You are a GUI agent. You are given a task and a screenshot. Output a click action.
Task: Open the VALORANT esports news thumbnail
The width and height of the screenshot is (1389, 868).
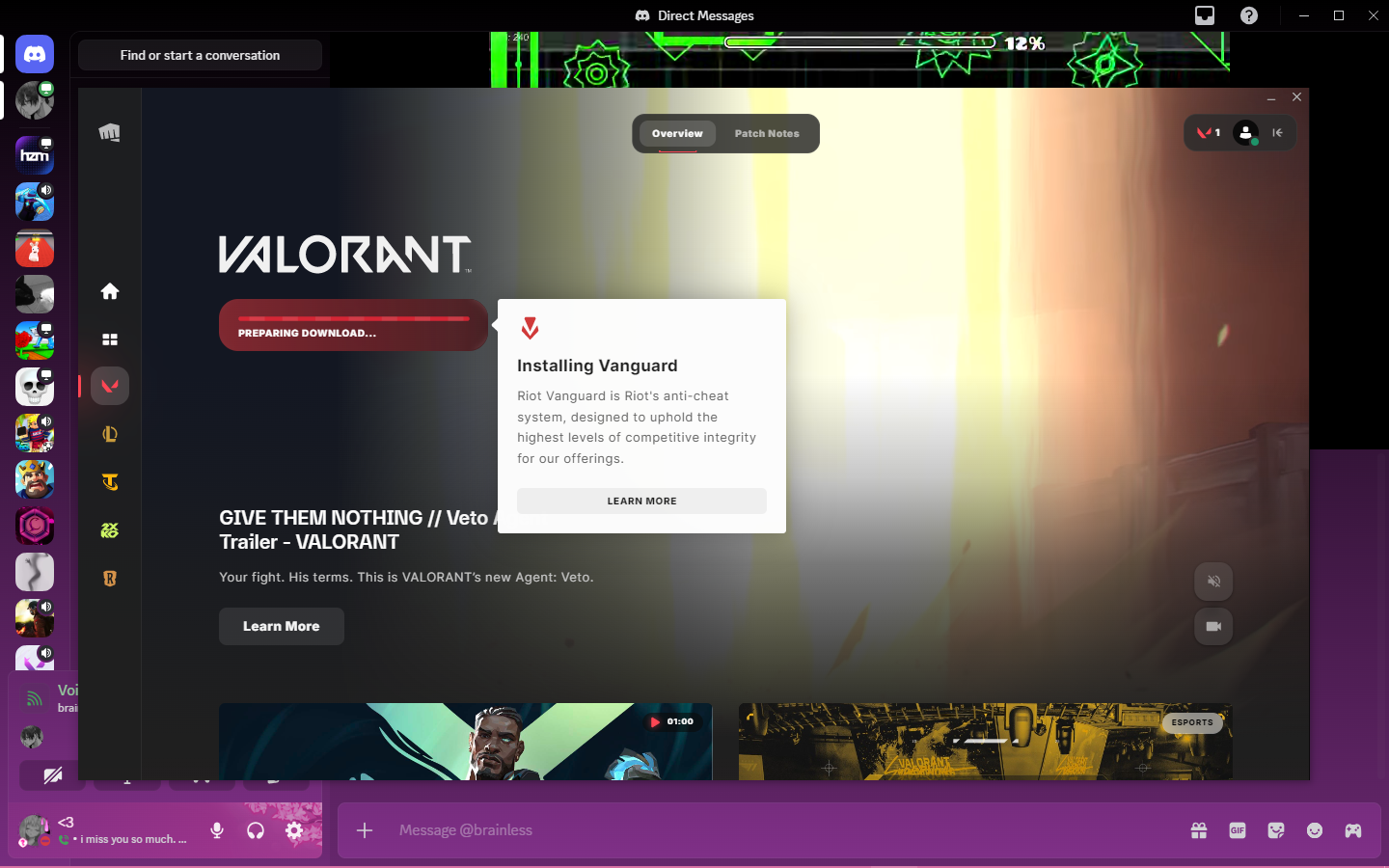986,742
